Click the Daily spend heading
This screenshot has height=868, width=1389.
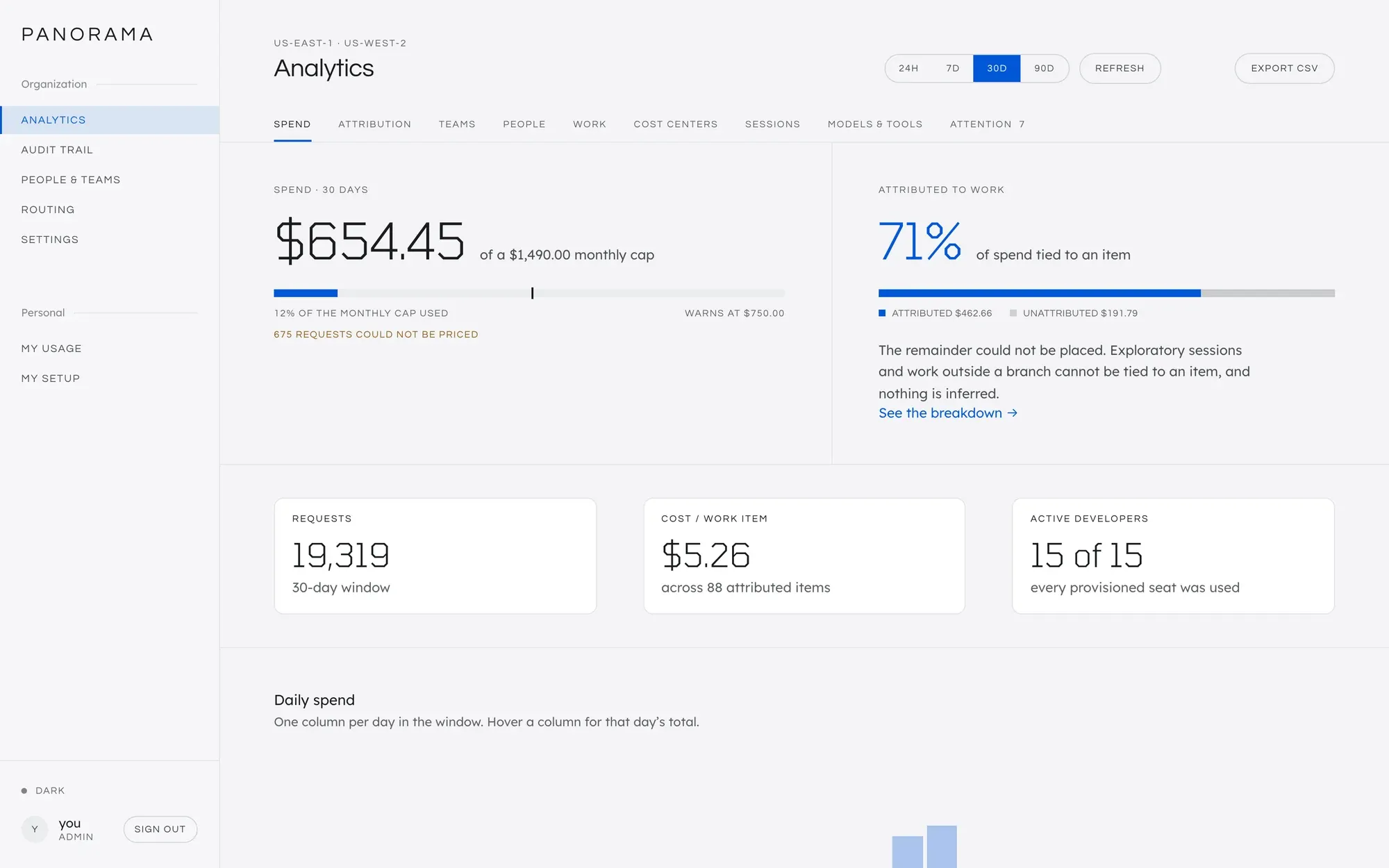[315, 700]
